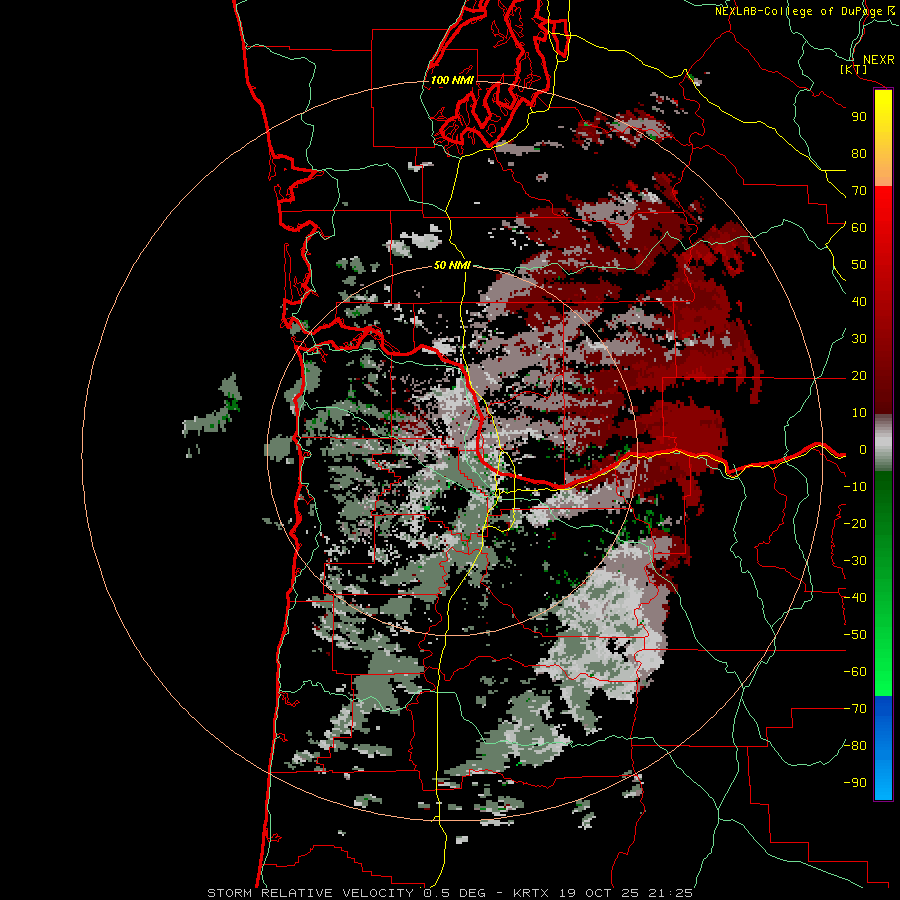This screenshot has width=900, height=900.
Task: Click the -80 scale value
Action: (855, 746)
